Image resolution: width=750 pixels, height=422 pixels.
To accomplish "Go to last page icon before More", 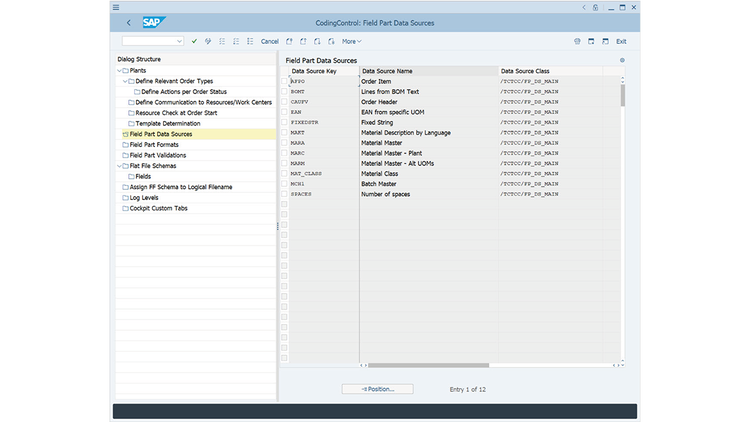I will pos(331,42).
